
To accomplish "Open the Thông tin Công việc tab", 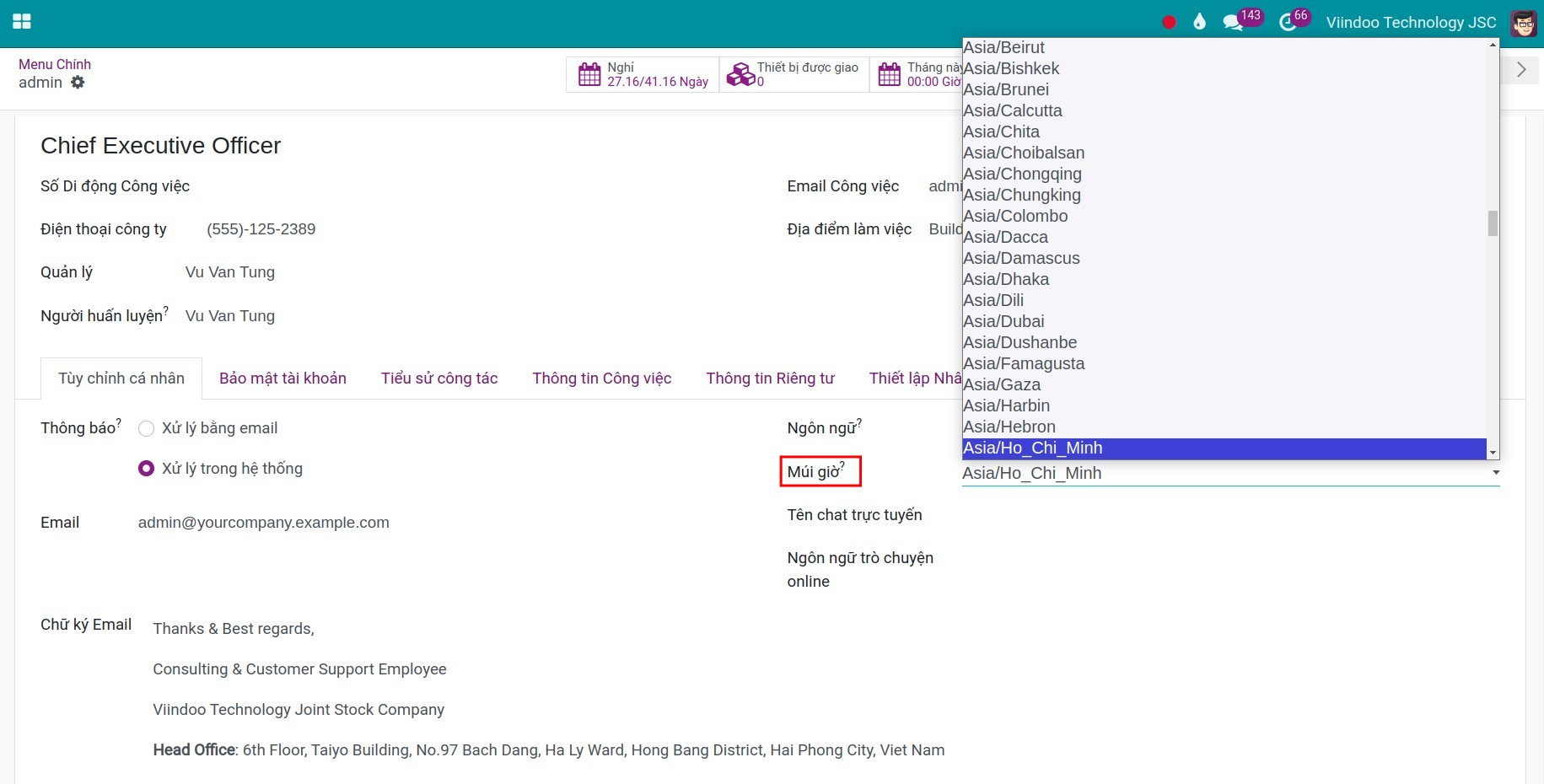I will pos(602,379).
